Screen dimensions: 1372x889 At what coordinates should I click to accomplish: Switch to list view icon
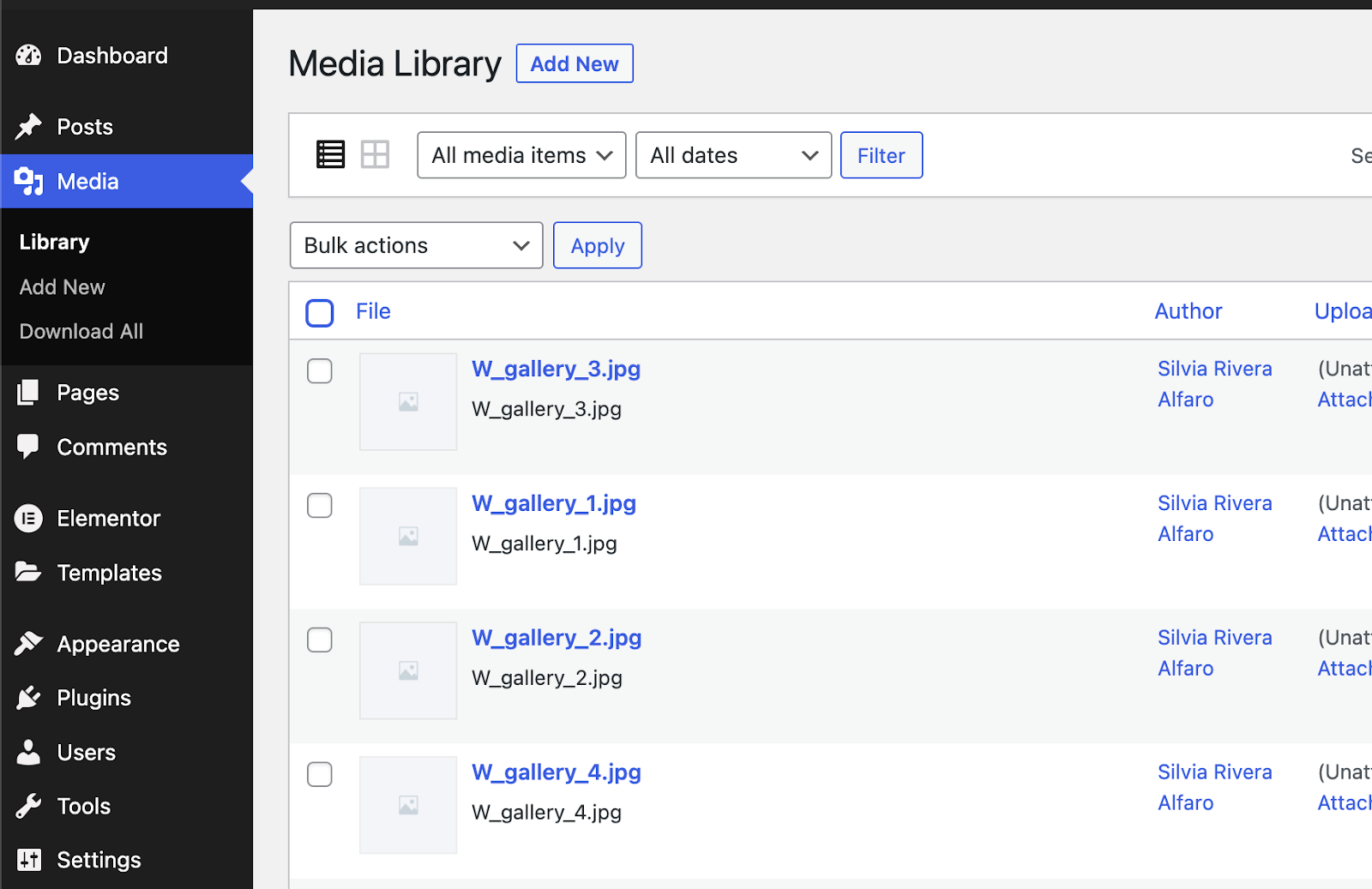[x=331, y=154]
